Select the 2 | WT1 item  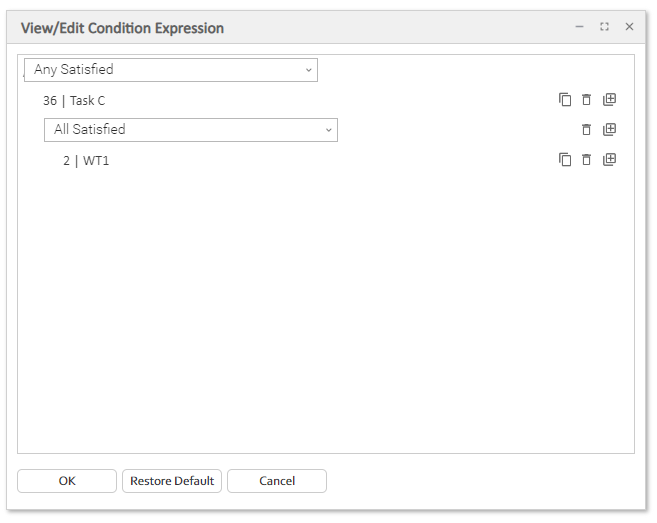pos(86,161)
